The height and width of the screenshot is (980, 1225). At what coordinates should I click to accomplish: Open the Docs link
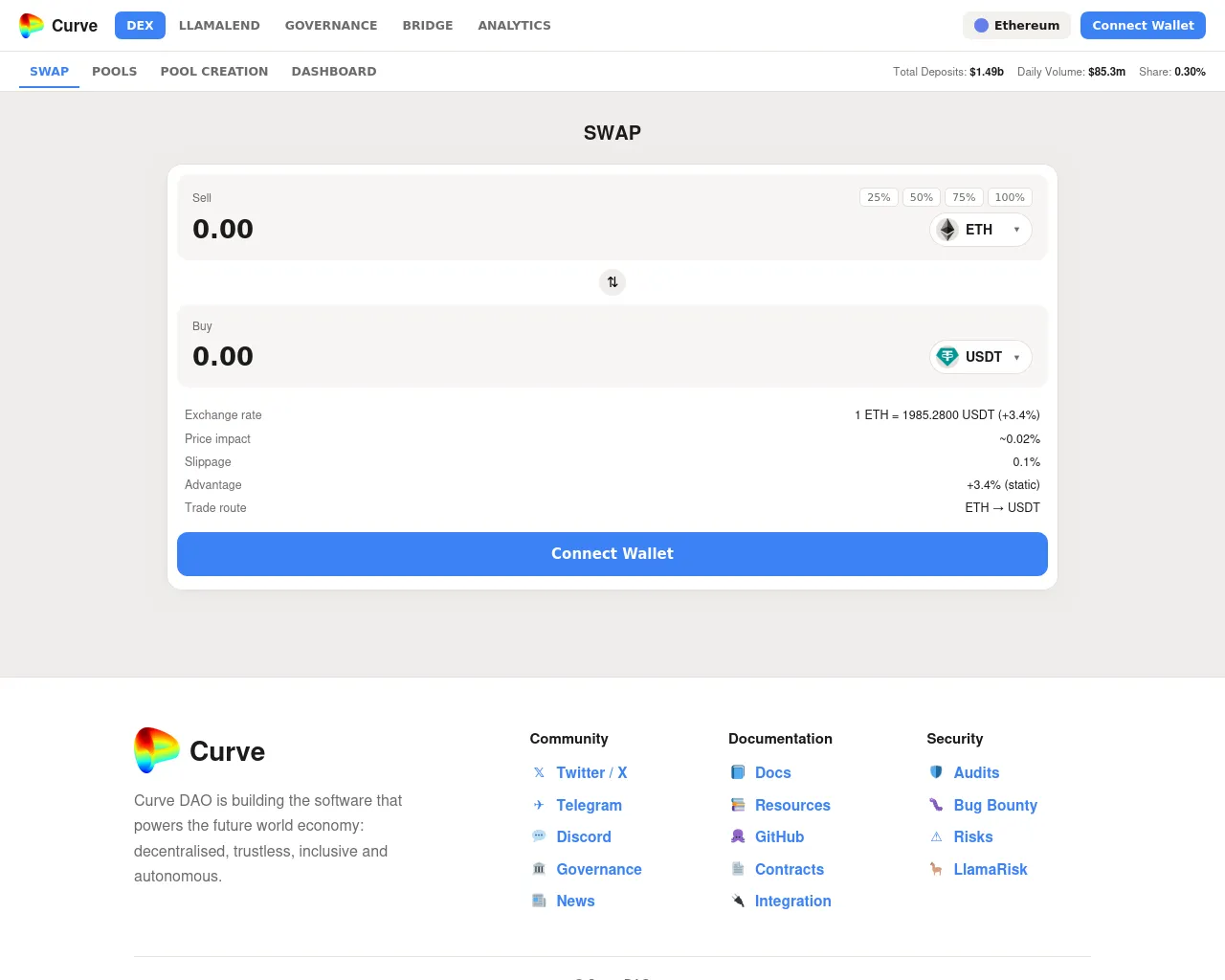click(x=773, y=772)
